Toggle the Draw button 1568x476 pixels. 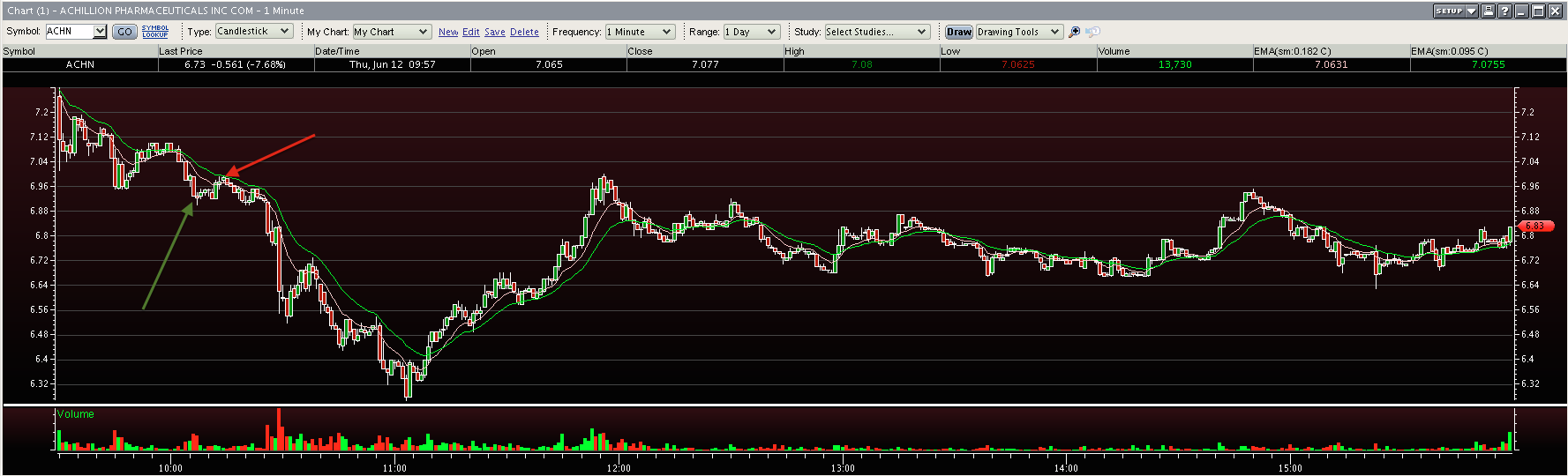pos(958,32)
